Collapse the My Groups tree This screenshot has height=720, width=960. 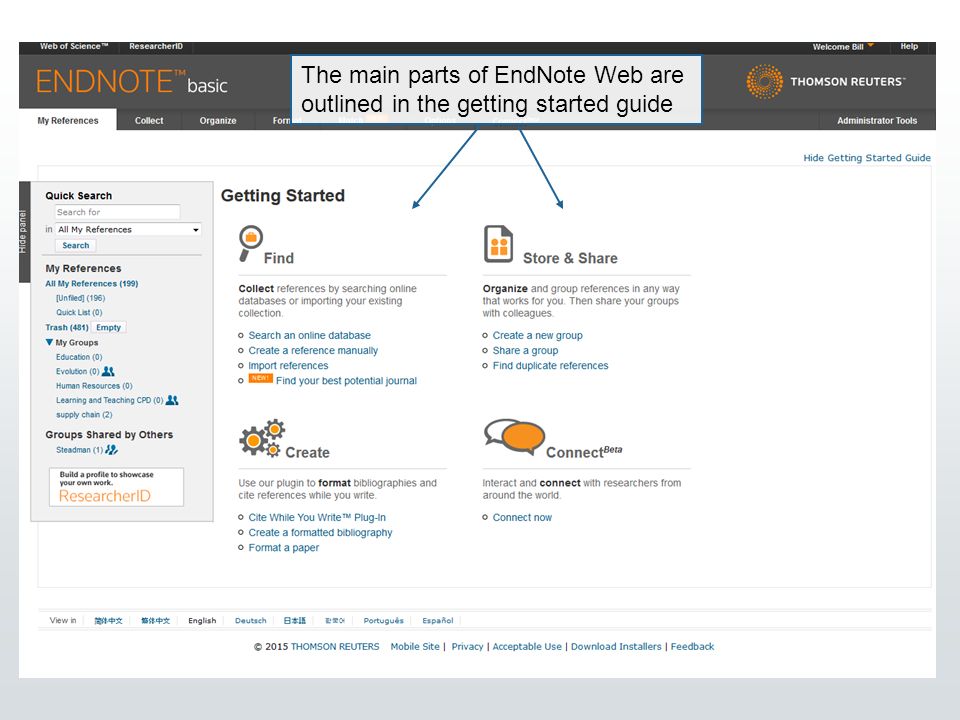pyautogui.click(x=49, y=342)
